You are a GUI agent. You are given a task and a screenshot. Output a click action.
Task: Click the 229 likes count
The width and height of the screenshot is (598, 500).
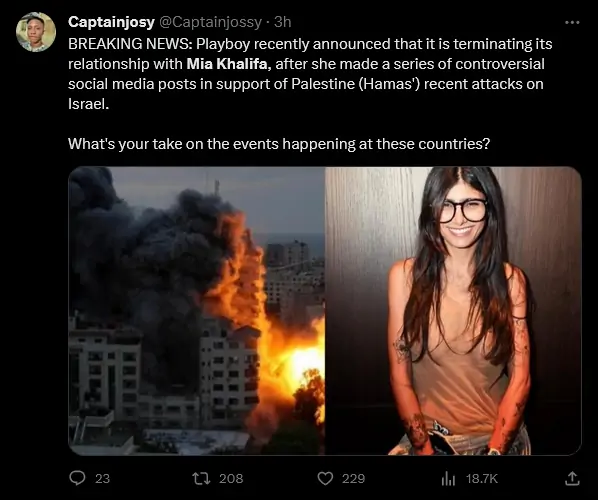click(354, 478)
